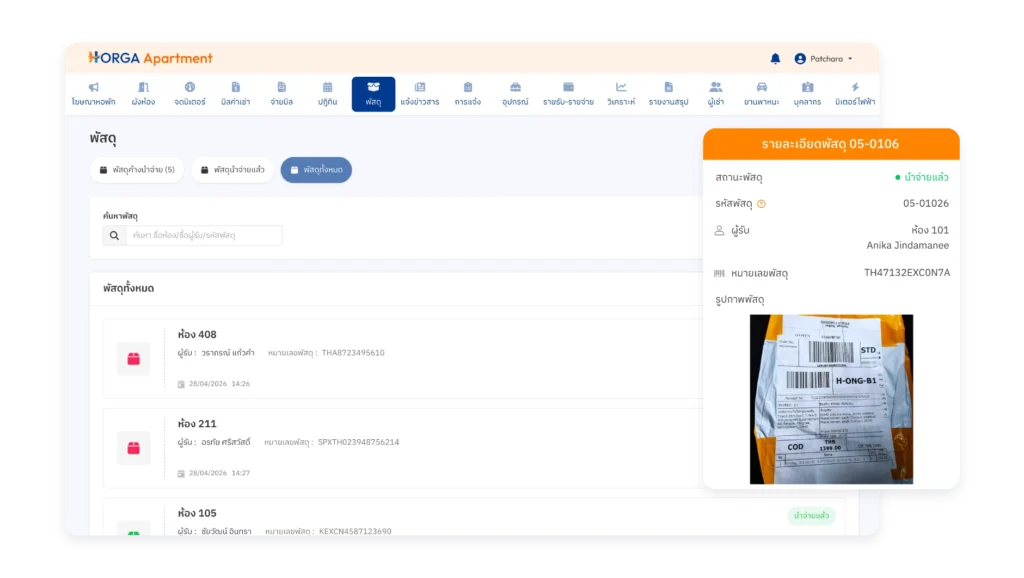
Task: Click the parcel photo thumbnail
Action: (831, 399)
